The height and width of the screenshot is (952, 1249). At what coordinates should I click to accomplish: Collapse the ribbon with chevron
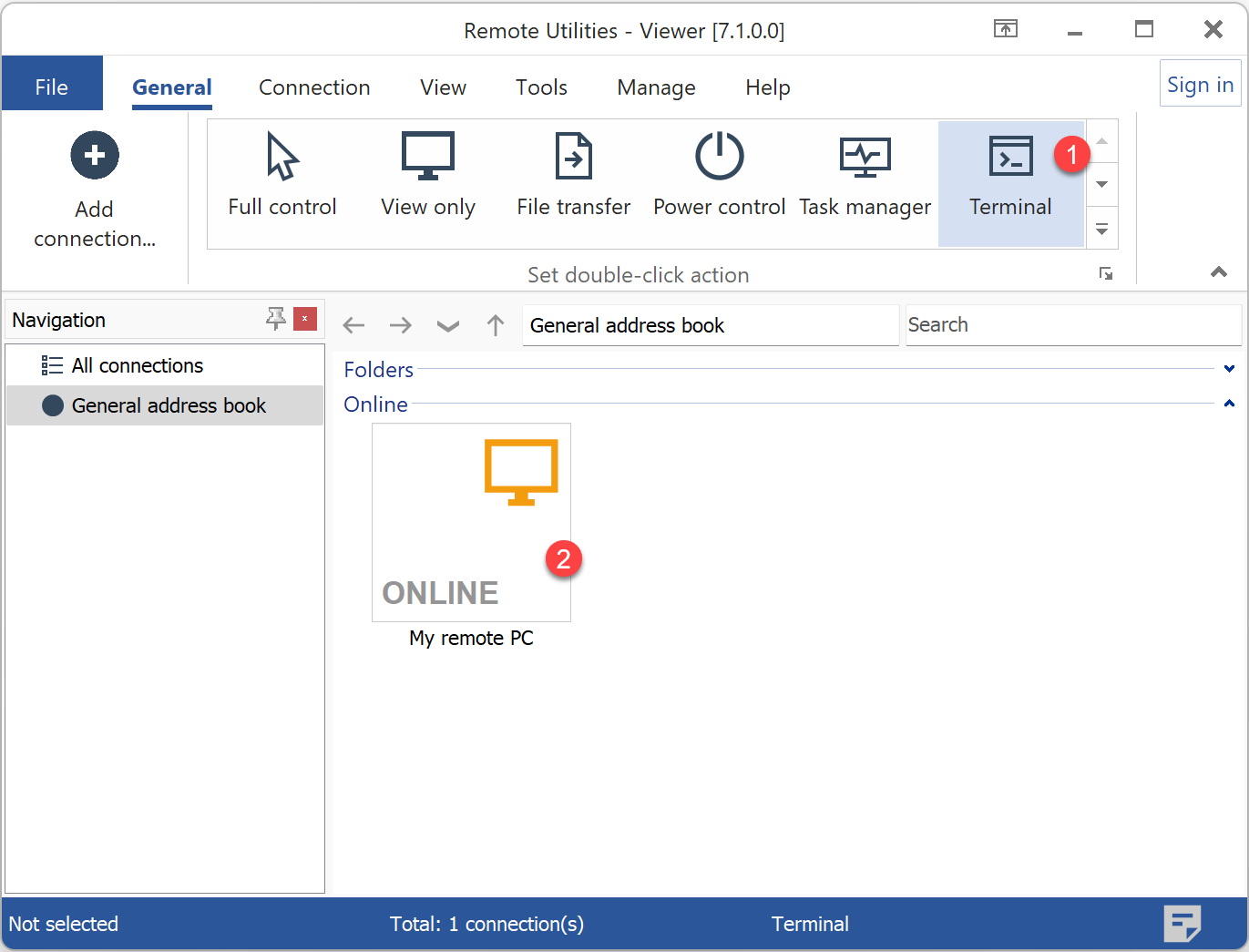[x=1219, y=271]
